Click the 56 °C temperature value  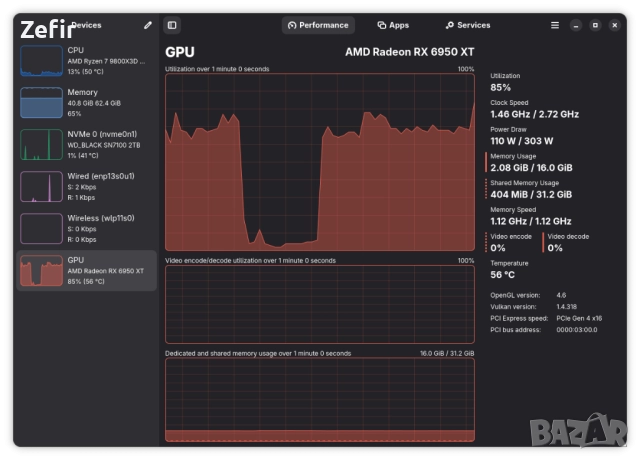[502, 275]
